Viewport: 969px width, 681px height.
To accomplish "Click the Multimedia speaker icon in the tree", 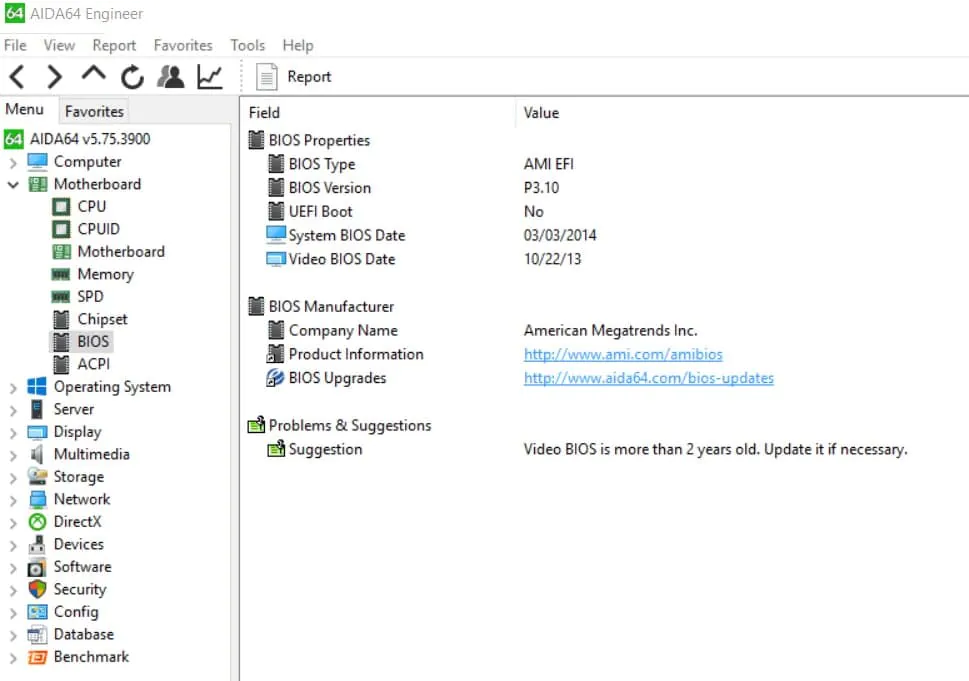I will (37, 454).
